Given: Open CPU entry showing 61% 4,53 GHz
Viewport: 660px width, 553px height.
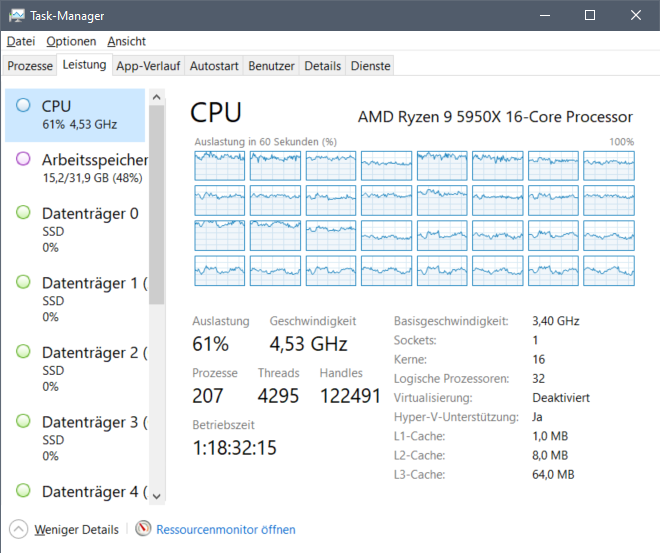Looking at the screenshot, I should pos(75,115).
